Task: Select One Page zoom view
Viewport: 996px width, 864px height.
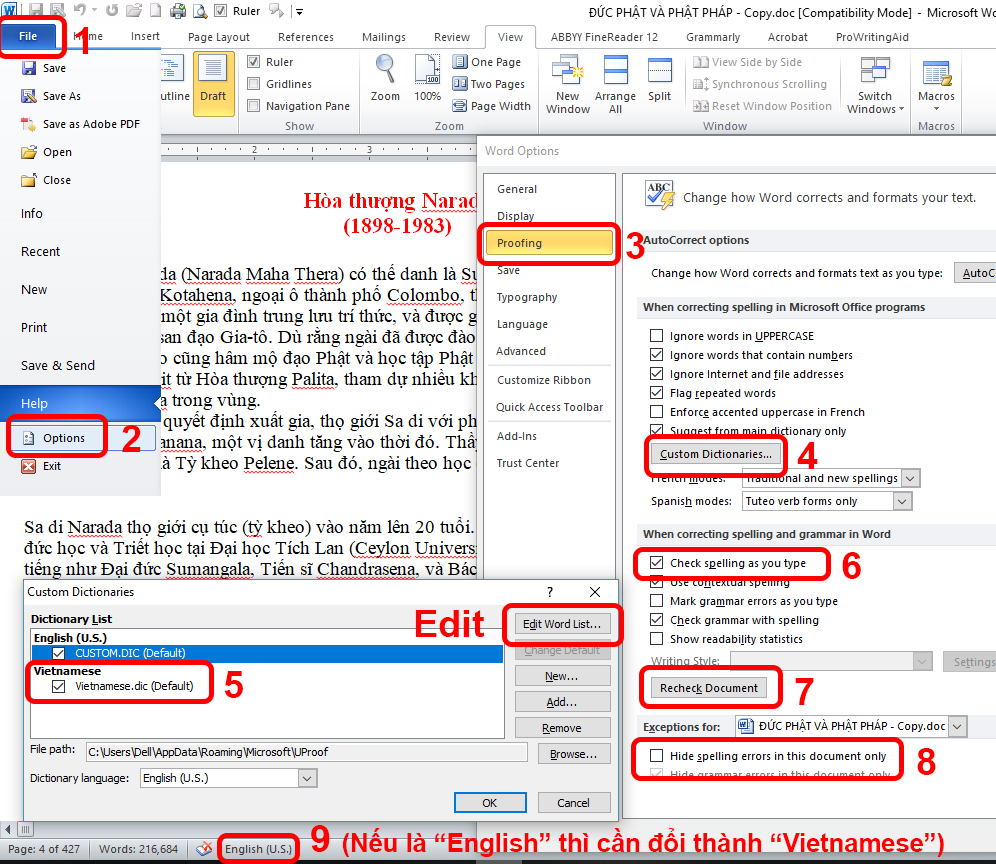Action: (x=487, y=62)
